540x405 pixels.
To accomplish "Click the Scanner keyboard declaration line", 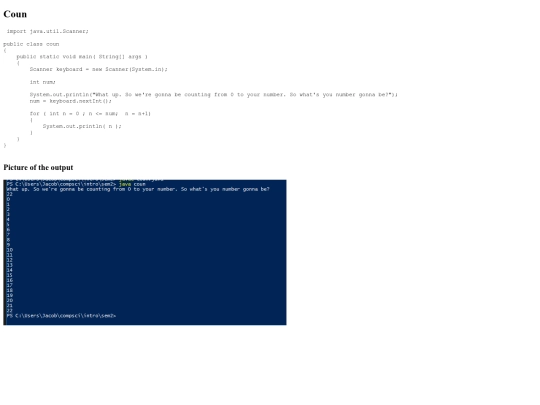I will 98,69.
